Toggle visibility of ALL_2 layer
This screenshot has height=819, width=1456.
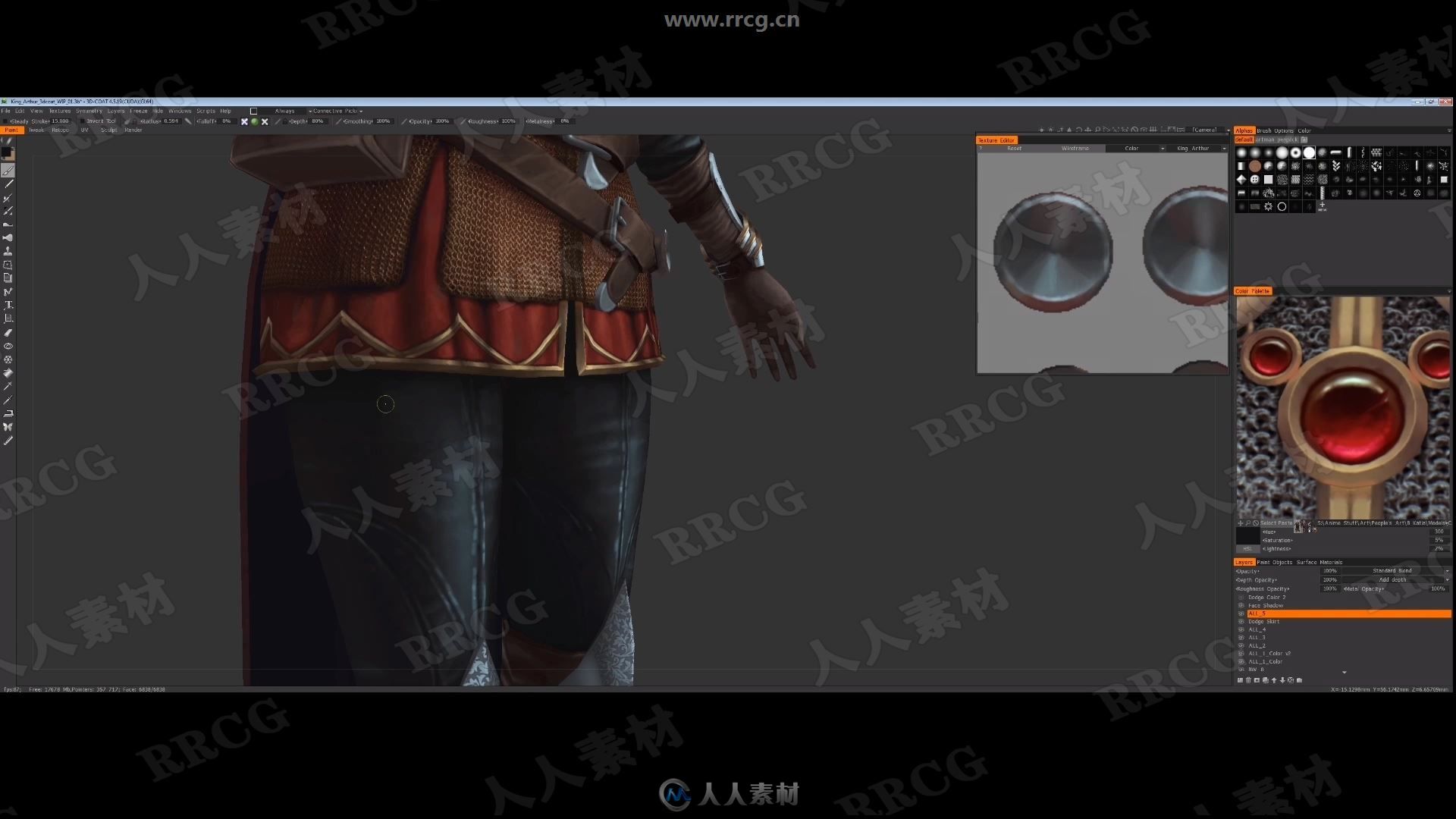pos(1241,645)
